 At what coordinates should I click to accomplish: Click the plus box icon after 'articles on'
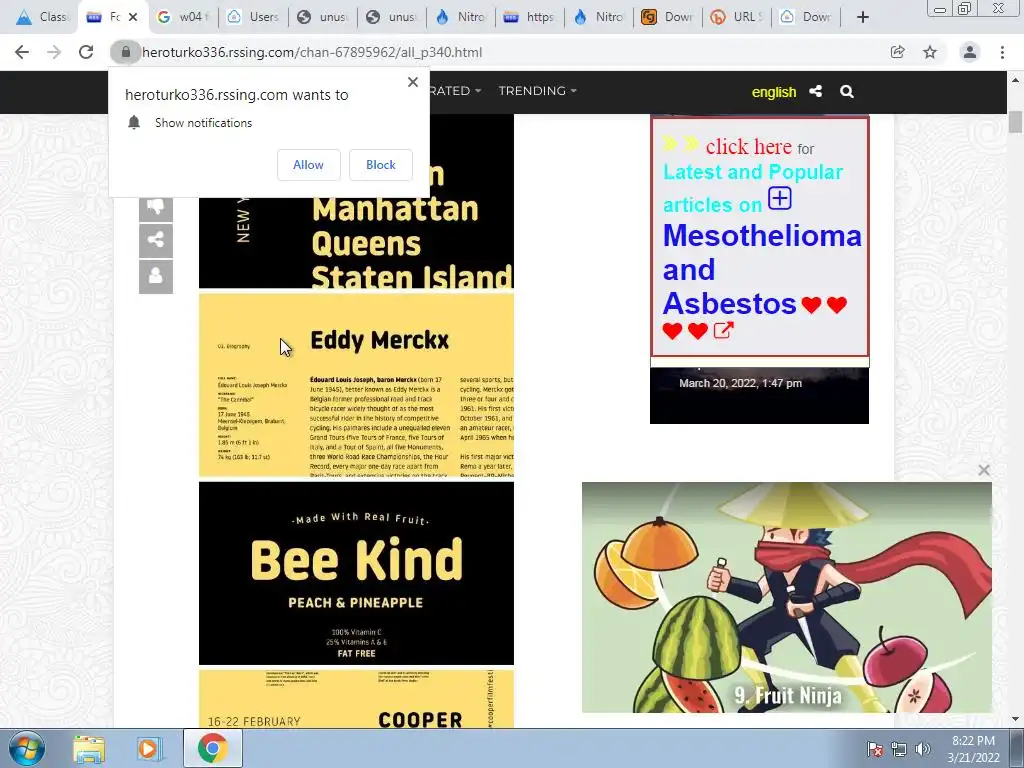click(780, 199)
